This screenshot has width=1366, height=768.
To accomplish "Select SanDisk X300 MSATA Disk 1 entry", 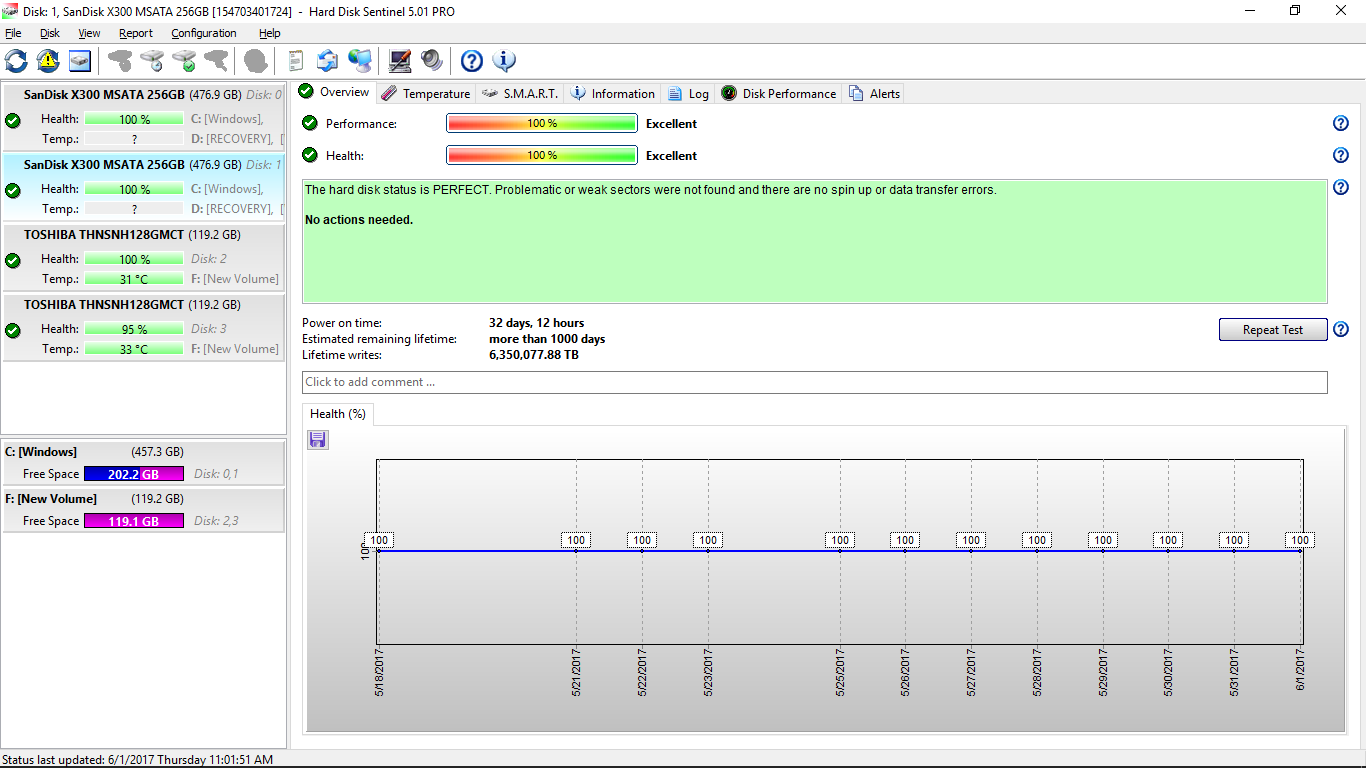I will click(144, 187).
